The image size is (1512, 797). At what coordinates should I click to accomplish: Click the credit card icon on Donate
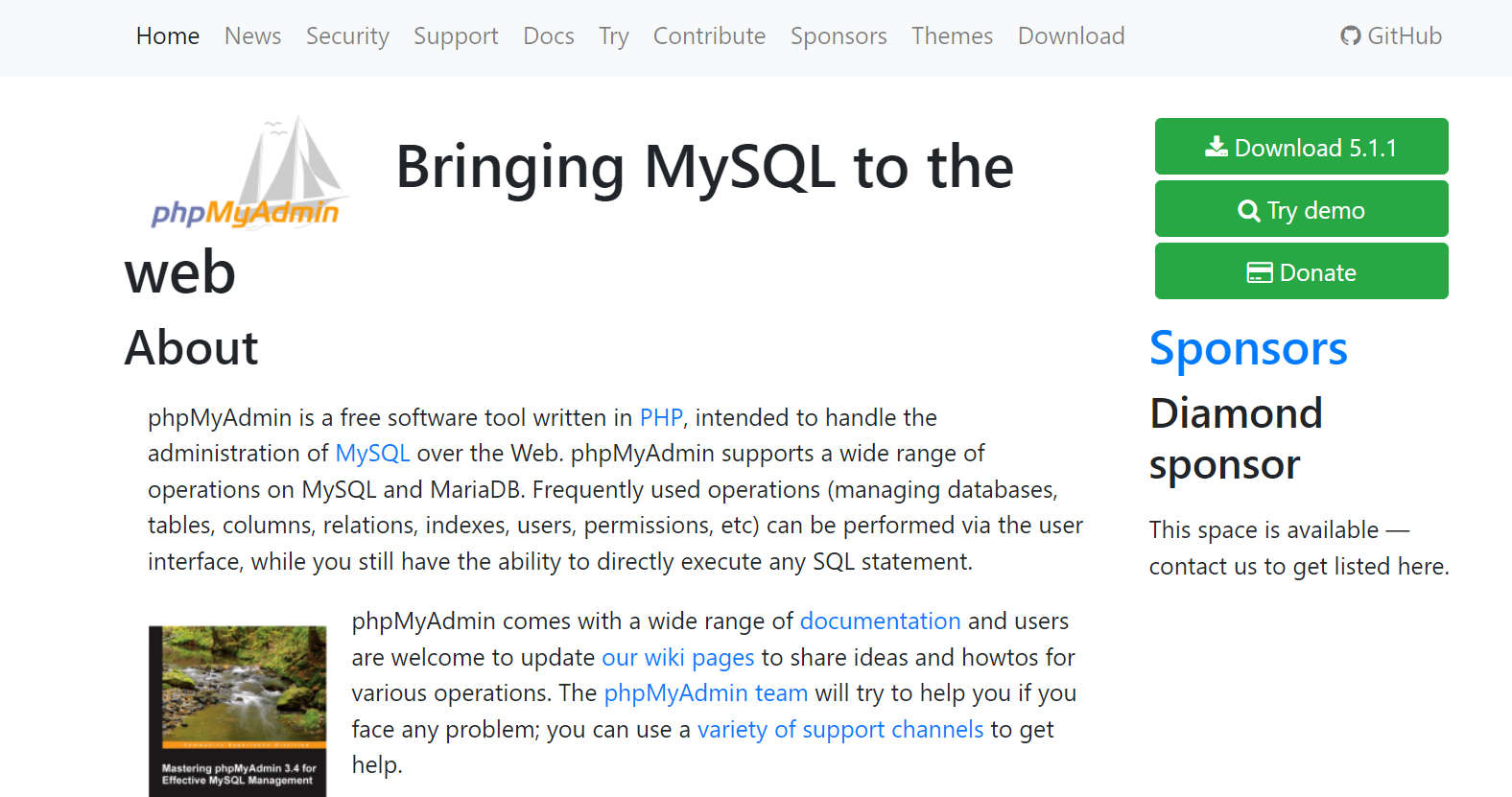click(x=1259, y=272)
